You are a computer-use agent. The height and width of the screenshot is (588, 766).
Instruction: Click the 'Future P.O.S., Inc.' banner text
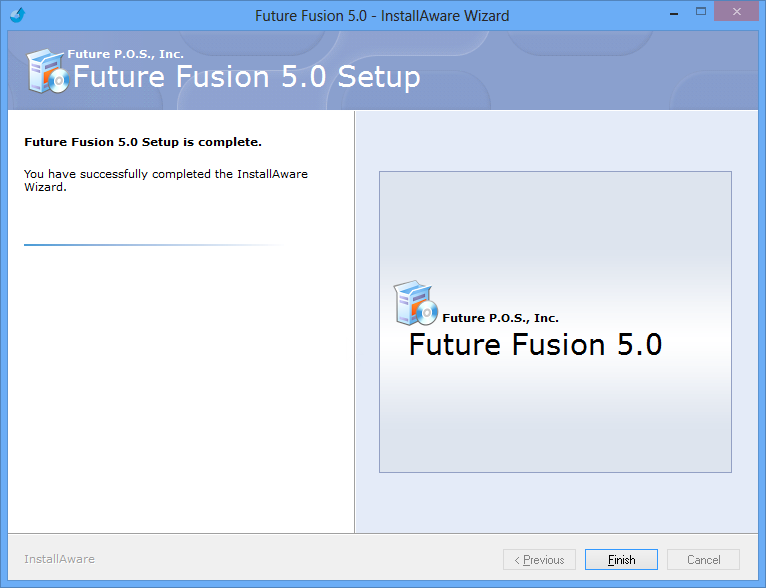coord(126,54)
